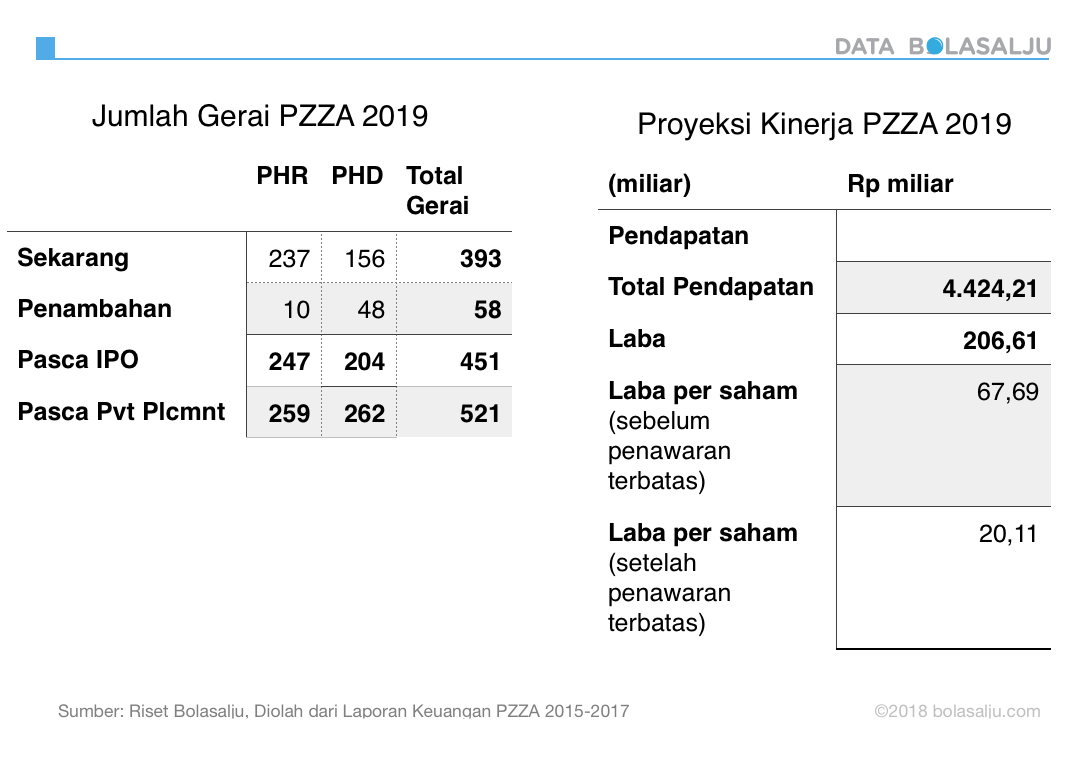Viewport: 1086px width, 772px height.
Task: Click the ©2018 bolasalju.com link
Action: (x=957, y=712)
